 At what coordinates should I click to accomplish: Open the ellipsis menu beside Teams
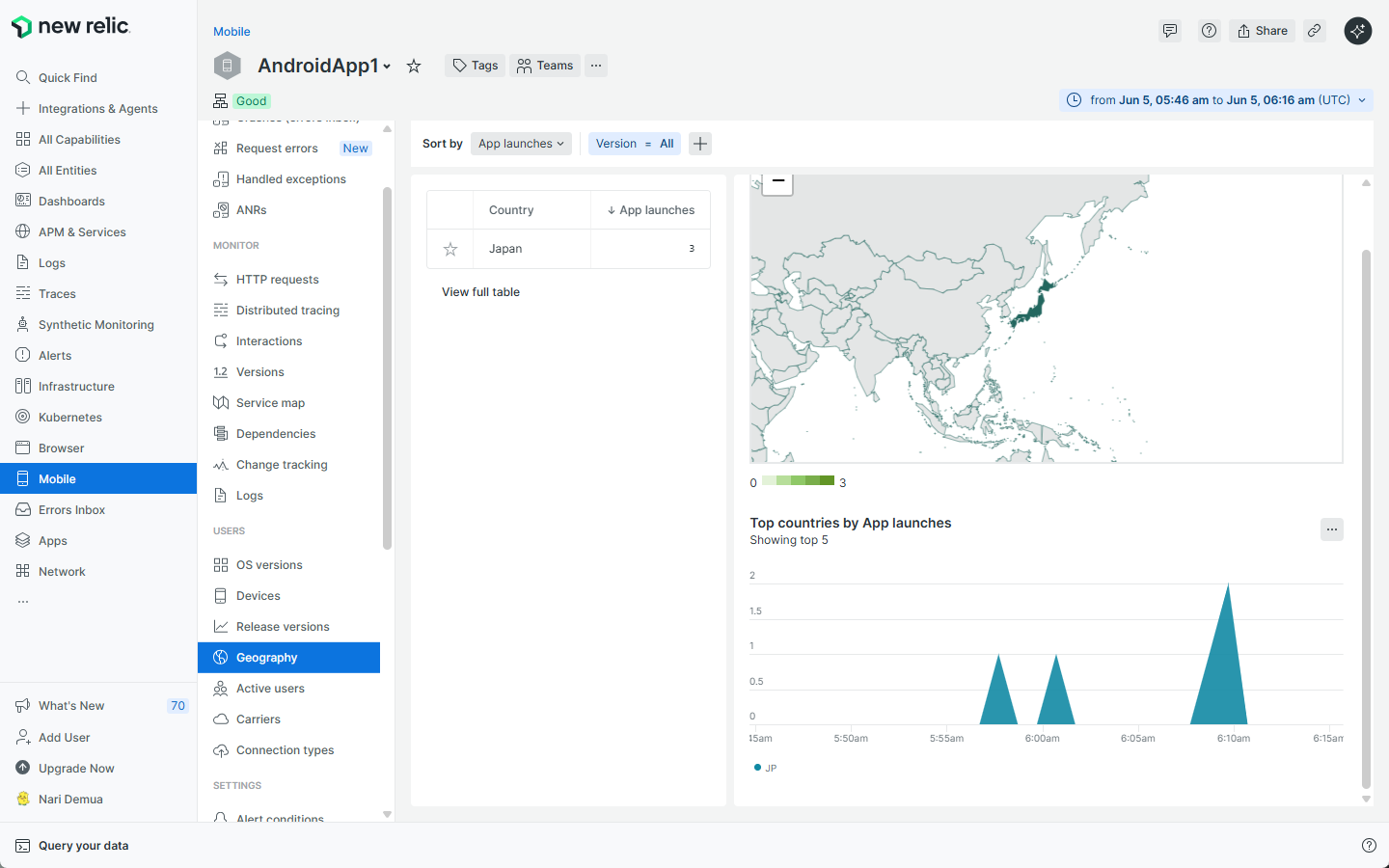coord(596,66)
